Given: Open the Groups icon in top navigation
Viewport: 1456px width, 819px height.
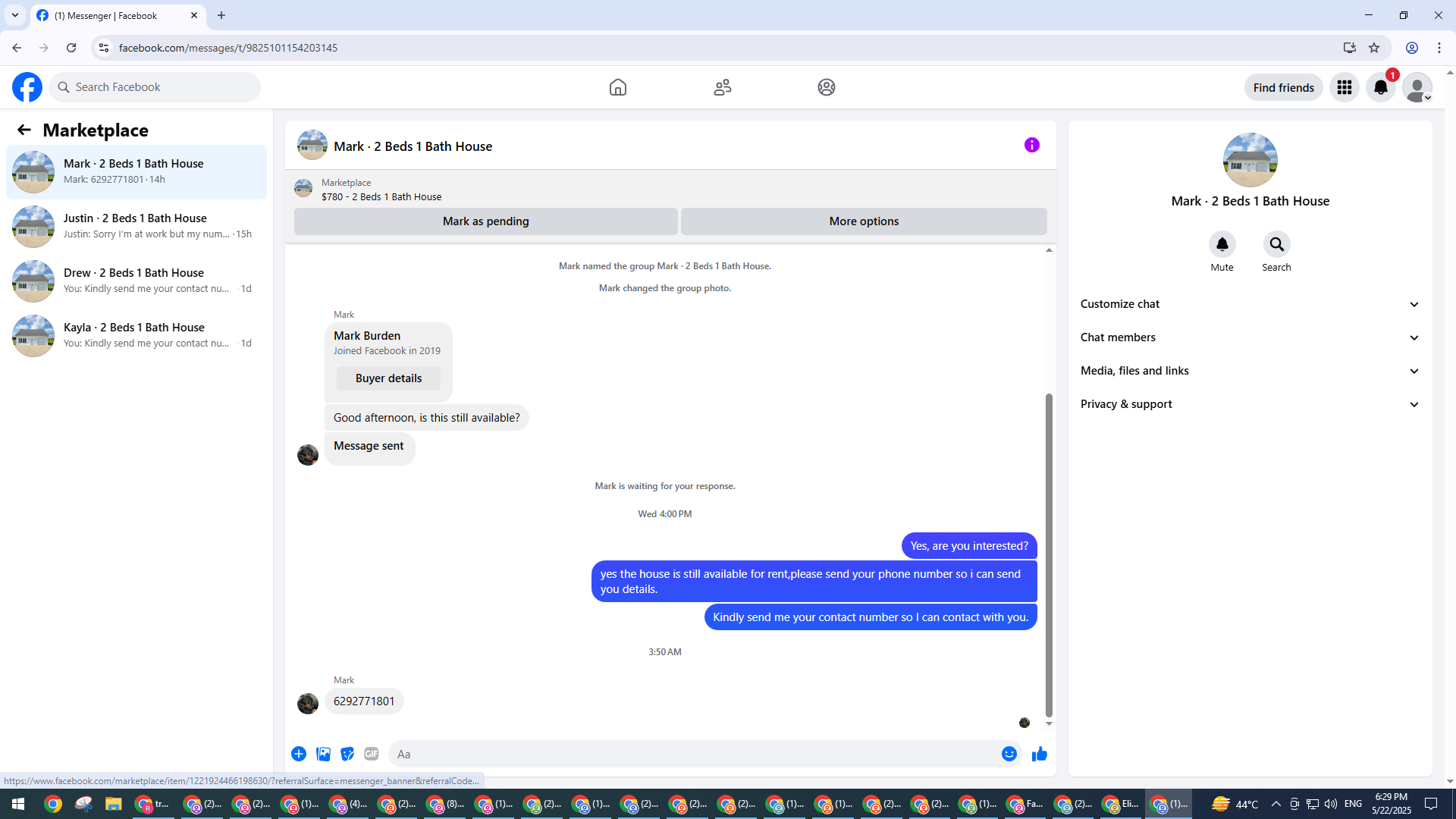Looking at the screenshot, I should (x=827, y=87).
